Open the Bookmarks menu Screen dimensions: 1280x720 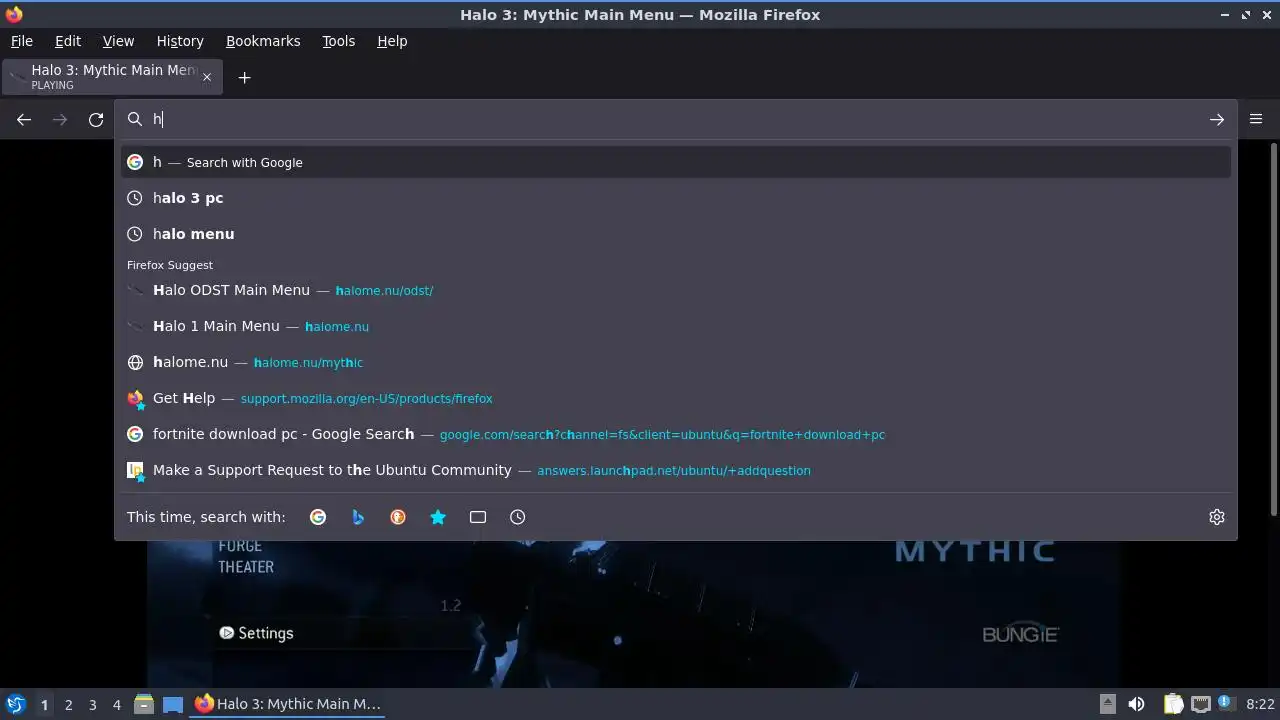click(263, 41)
